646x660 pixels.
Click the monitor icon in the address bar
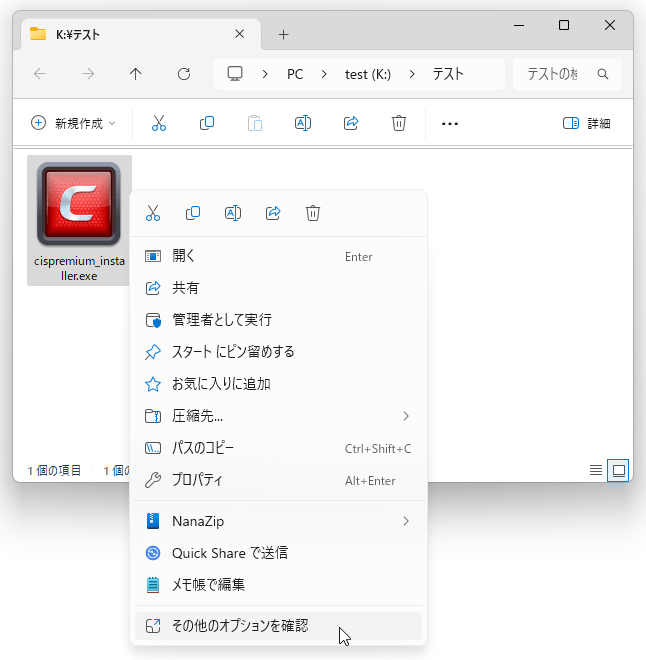[235, 74]
